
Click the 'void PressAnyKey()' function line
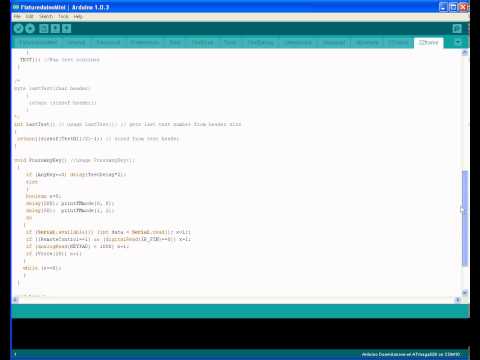click(74, 160)
